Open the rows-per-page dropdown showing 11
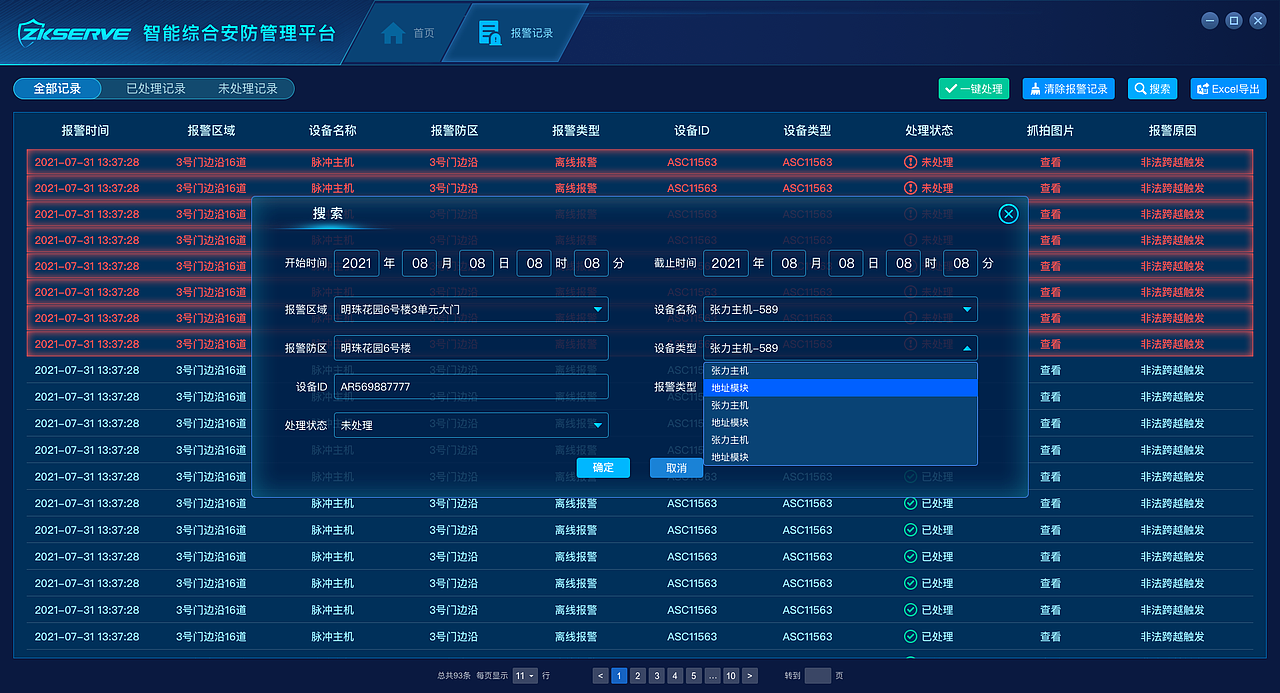Image resolution: width=1280 pixels, height=693 pixels. (x=524, y=675)
